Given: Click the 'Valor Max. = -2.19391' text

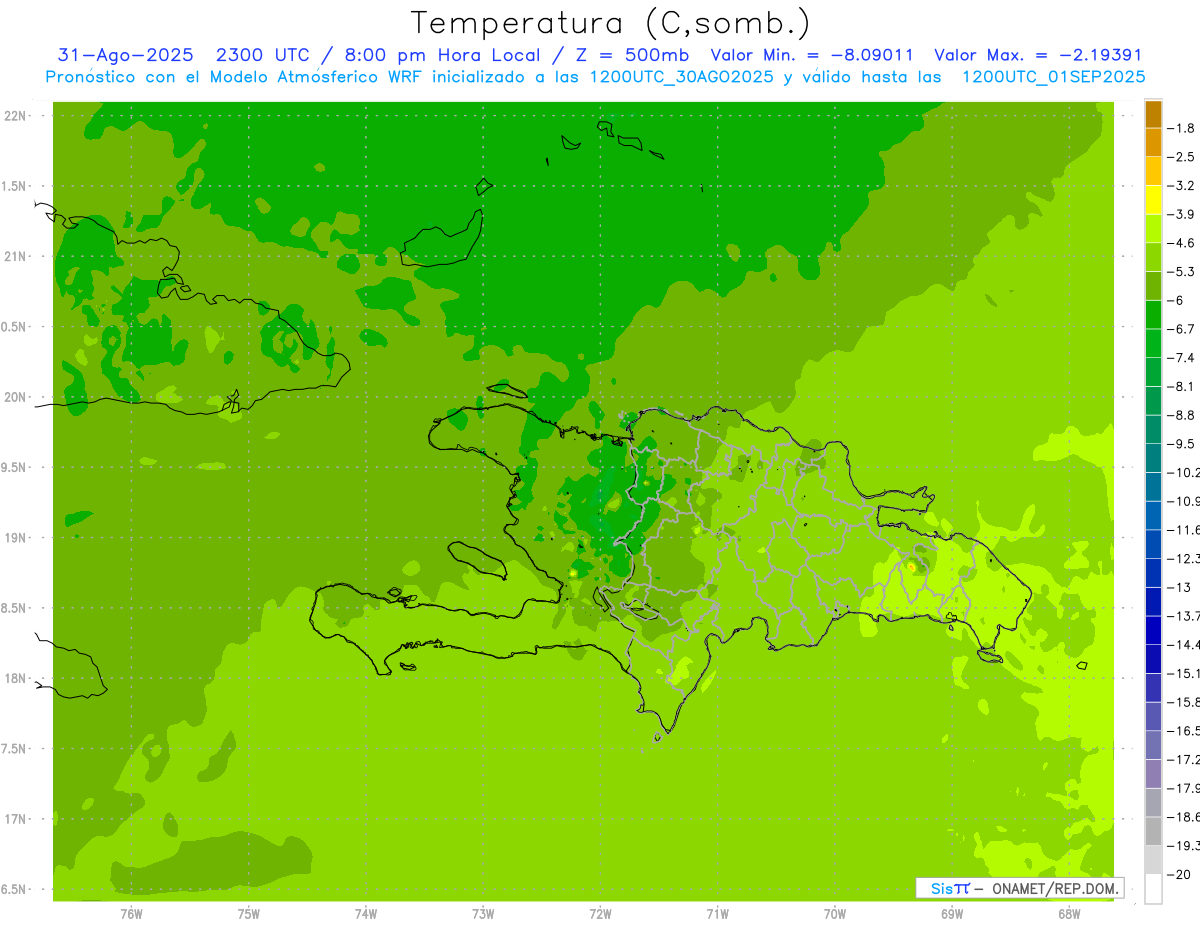Looking at the screenshot, I should click(1038, 55).
